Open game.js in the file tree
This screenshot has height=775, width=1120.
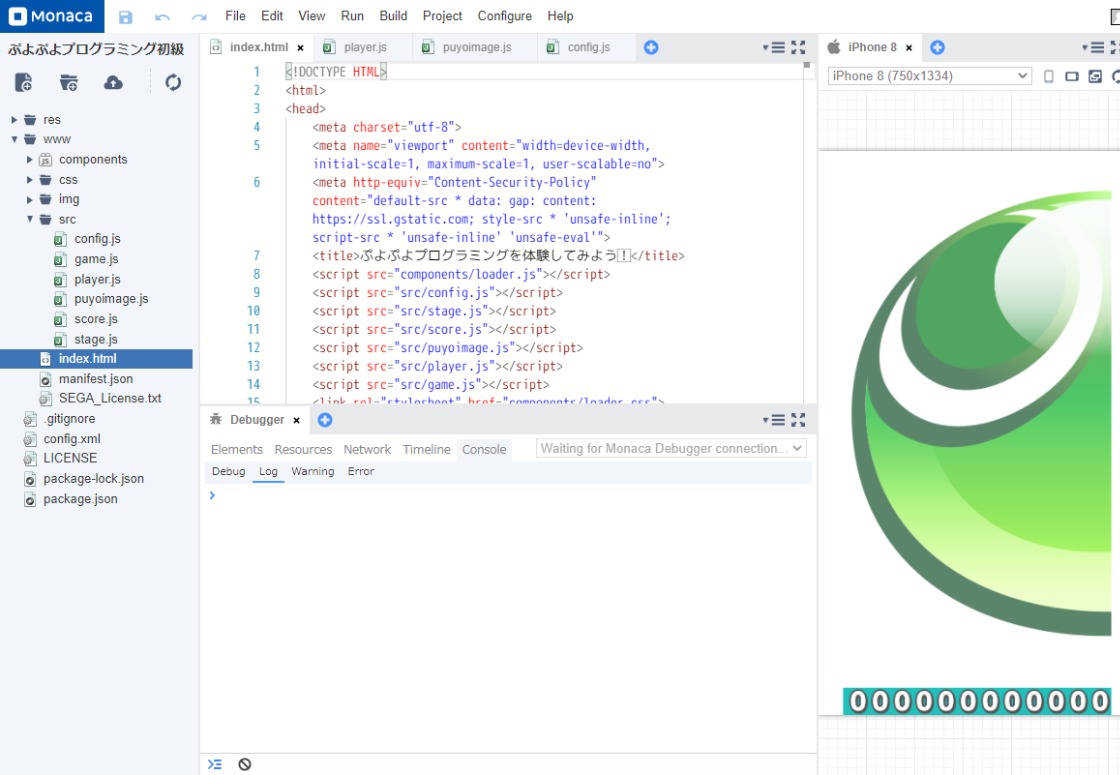point(96,259)
